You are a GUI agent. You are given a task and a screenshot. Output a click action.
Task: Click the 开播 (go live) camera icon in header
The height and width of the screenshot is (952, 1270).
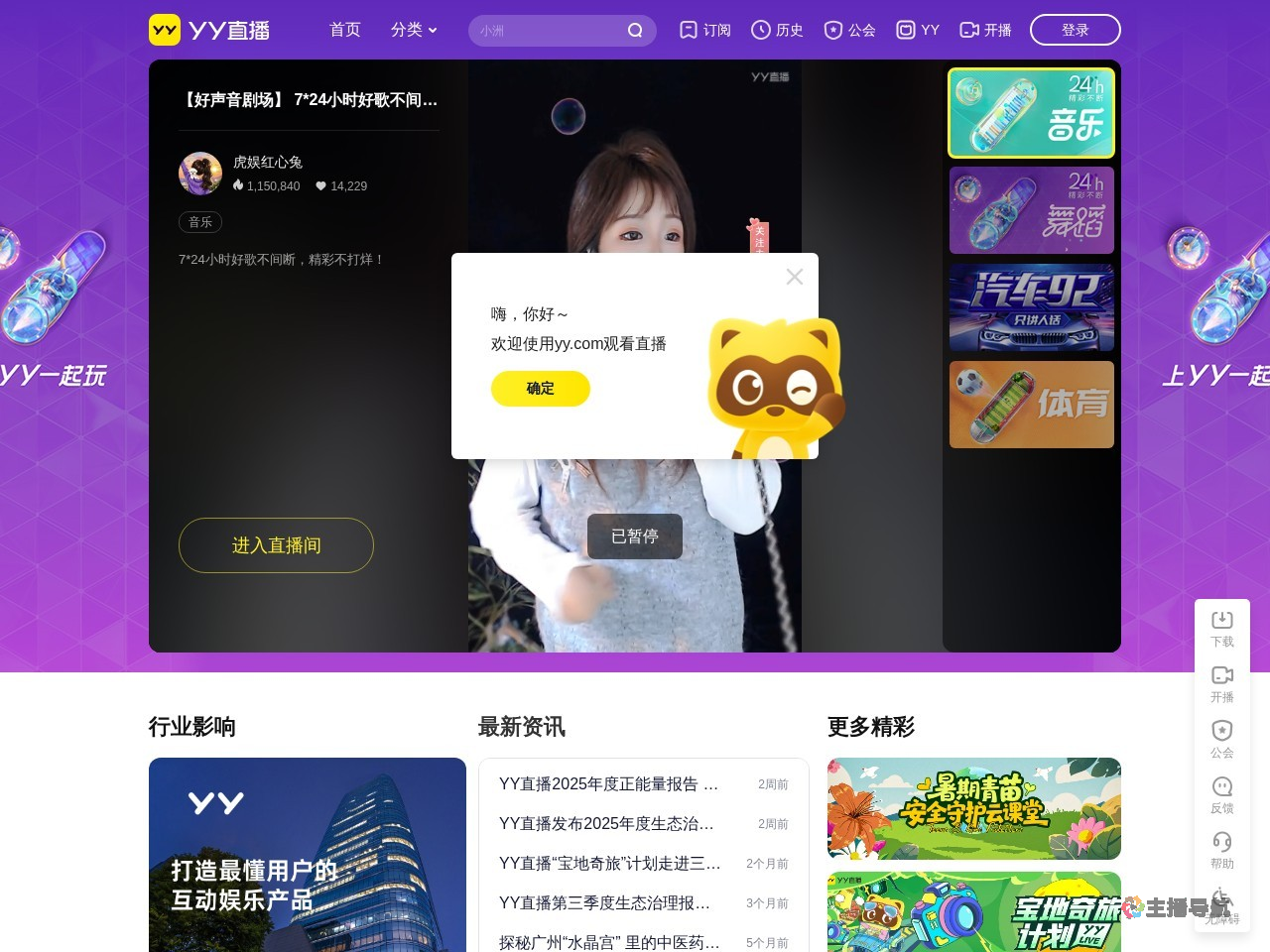coord(969,30)
